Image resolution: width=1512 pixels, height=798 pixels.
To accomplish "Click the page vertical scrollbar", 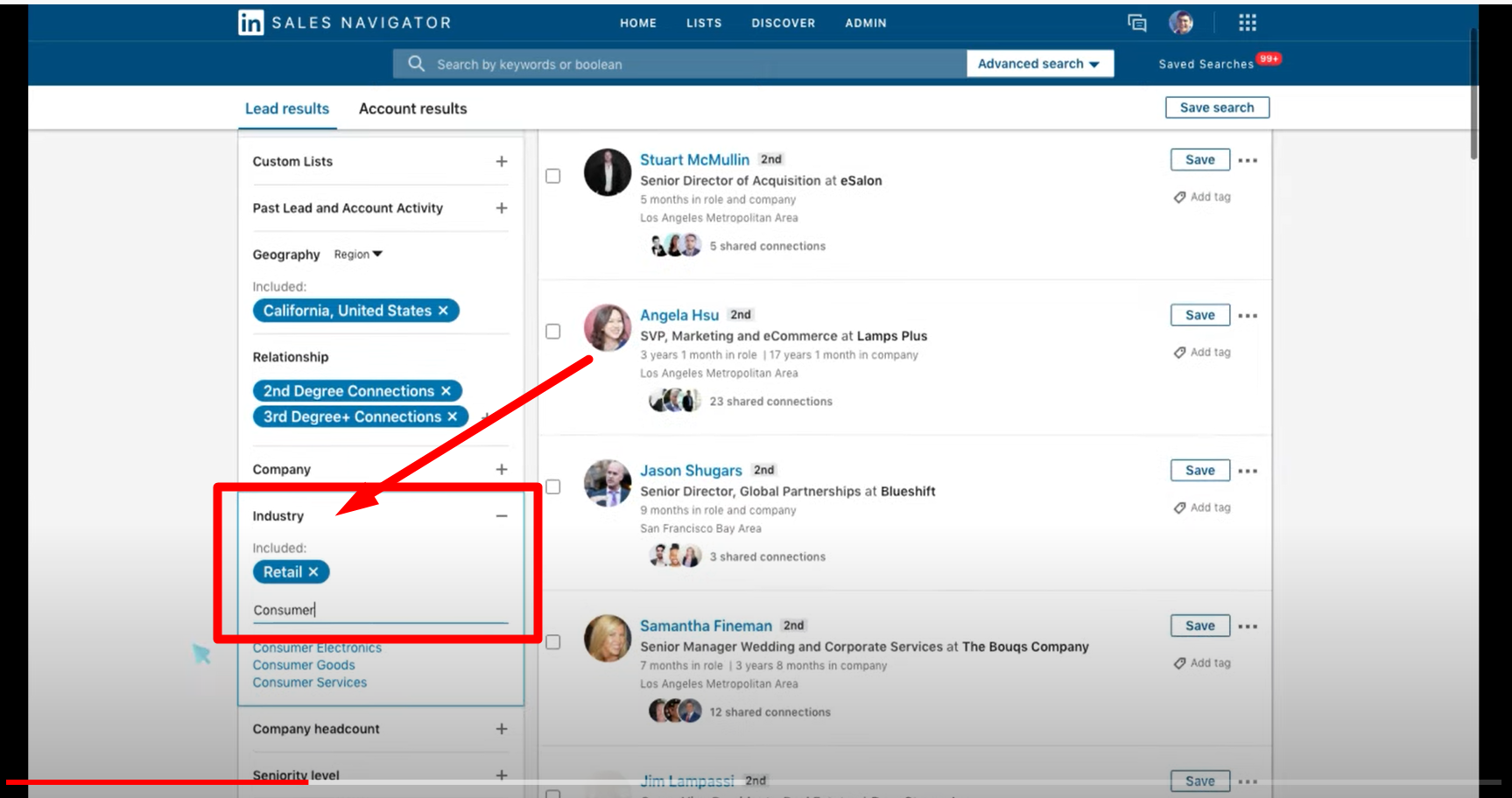I will click(x=1473, y=93).
